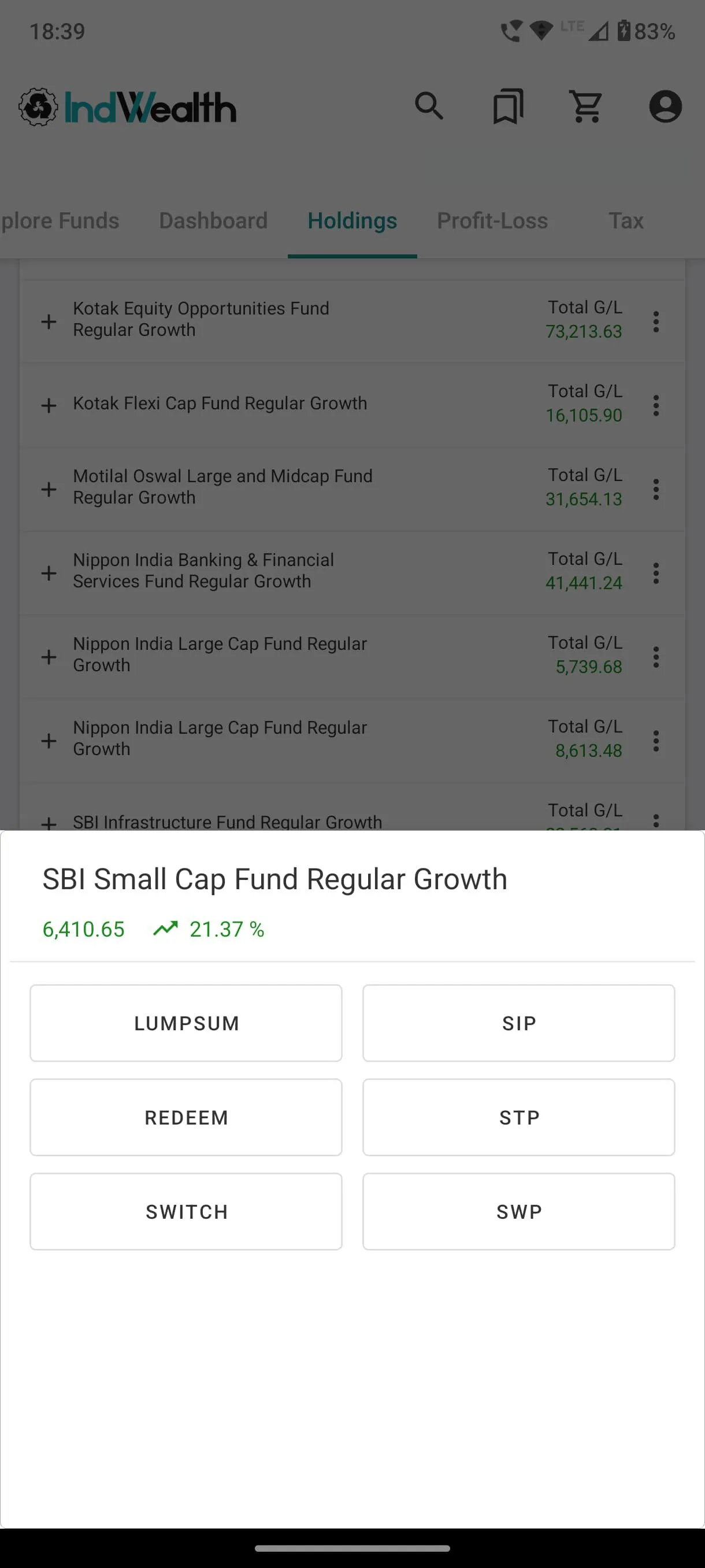Click the IndWealth logo

[127, 107]
